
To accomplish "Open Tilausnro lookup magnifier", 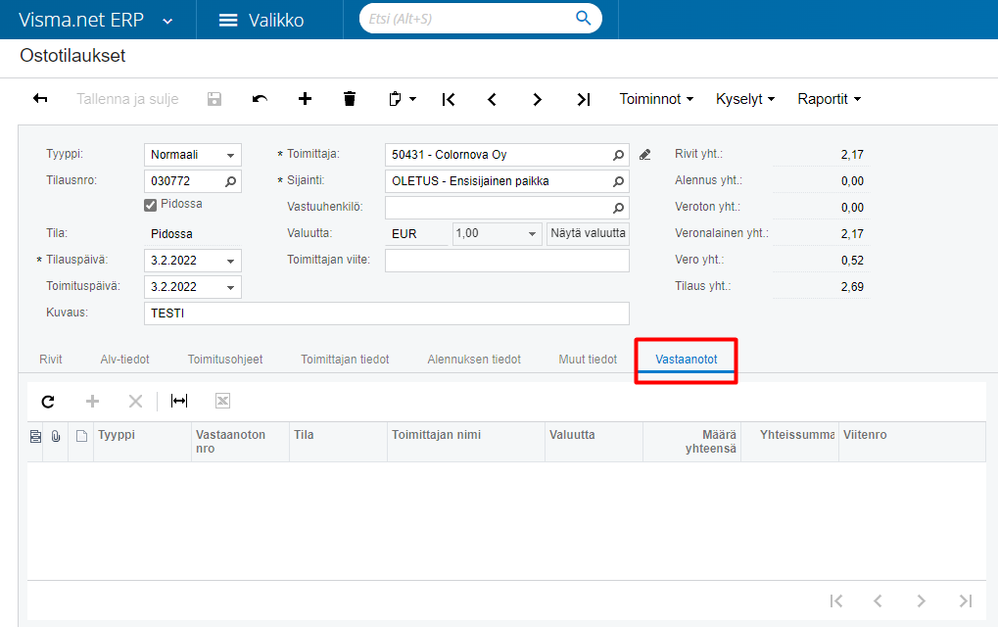I will pyautogui.click(x=230, y=181).
